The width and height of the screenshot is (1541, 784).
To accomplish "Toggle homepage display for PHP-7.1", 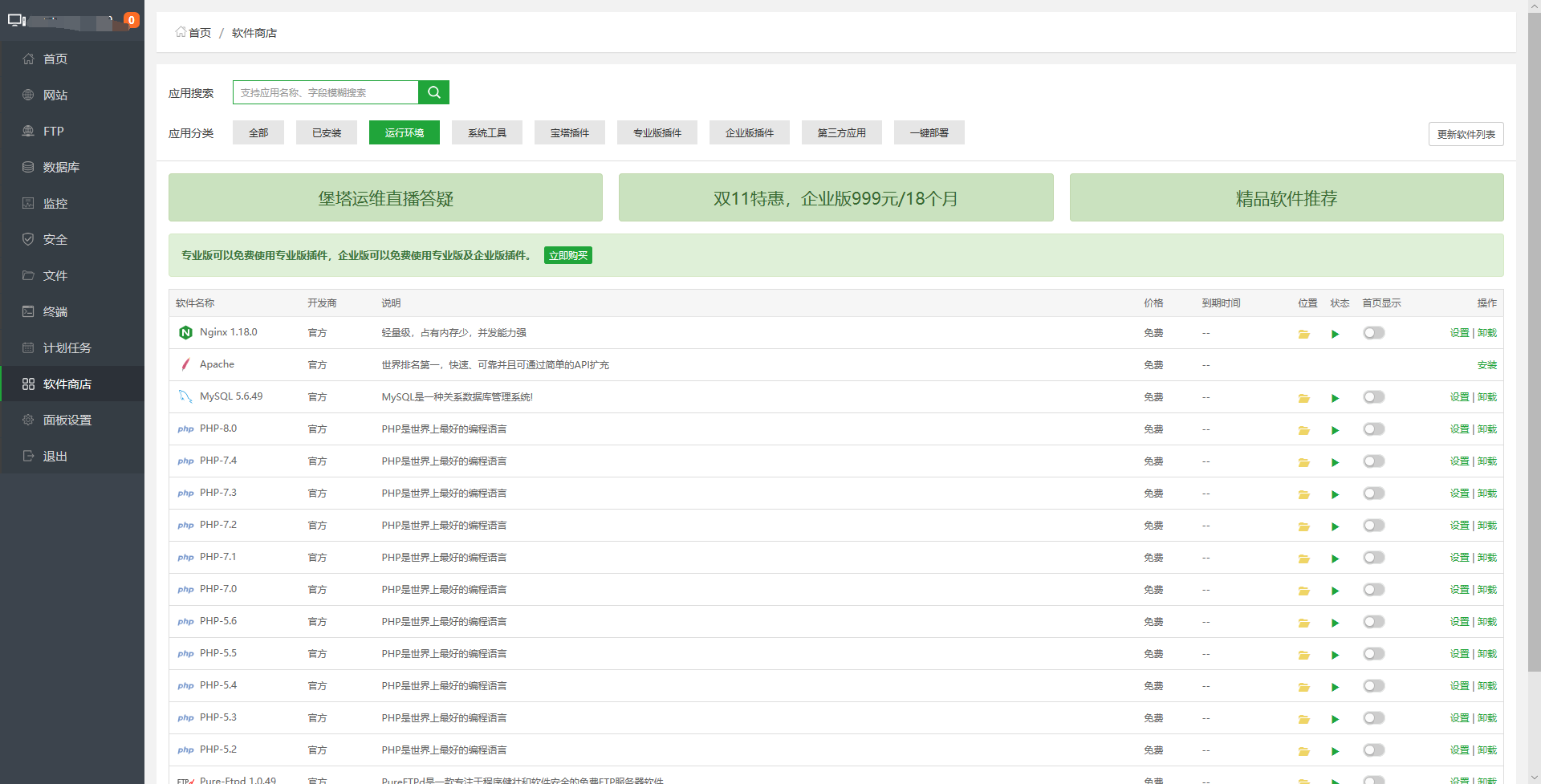I will pos(1373,558).
